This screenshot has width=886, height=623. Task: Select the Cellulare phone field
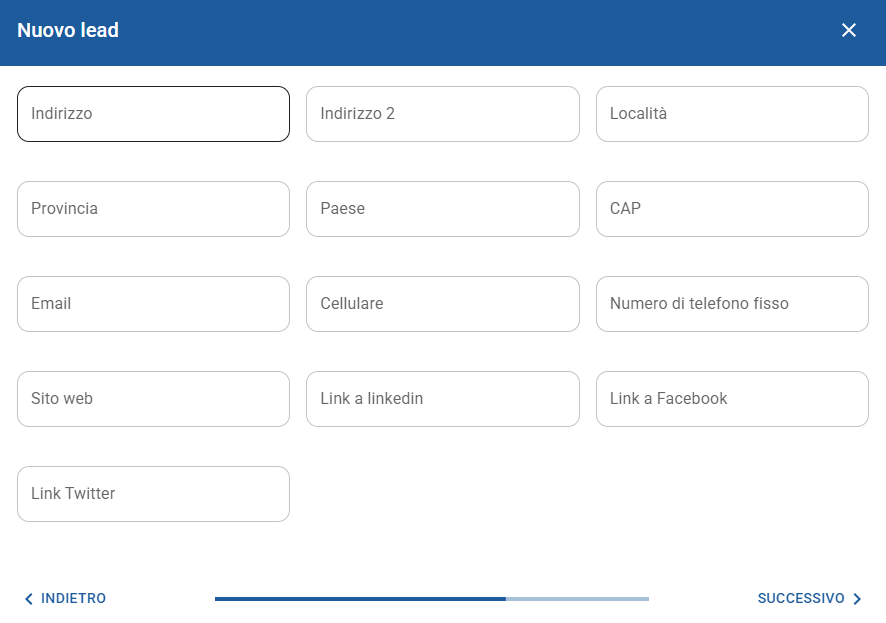click(442, 304)
